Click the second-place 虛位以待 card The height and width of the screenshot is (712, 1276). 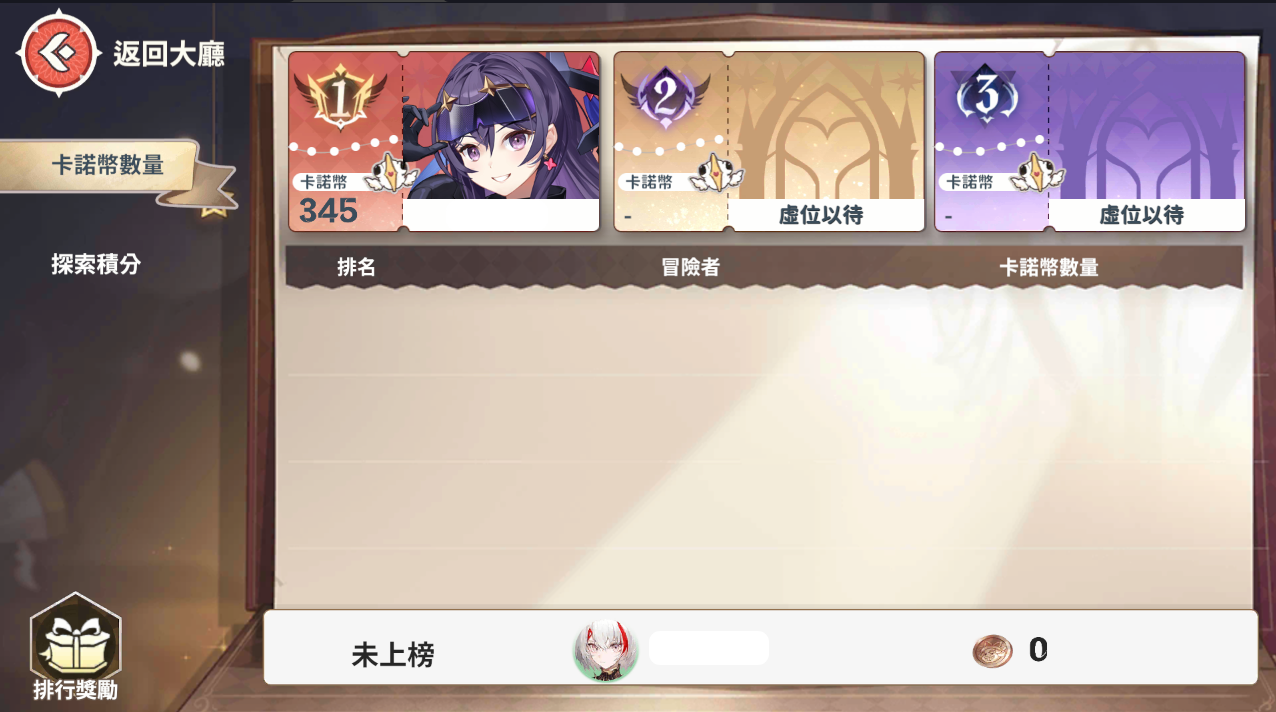(769, 141)
